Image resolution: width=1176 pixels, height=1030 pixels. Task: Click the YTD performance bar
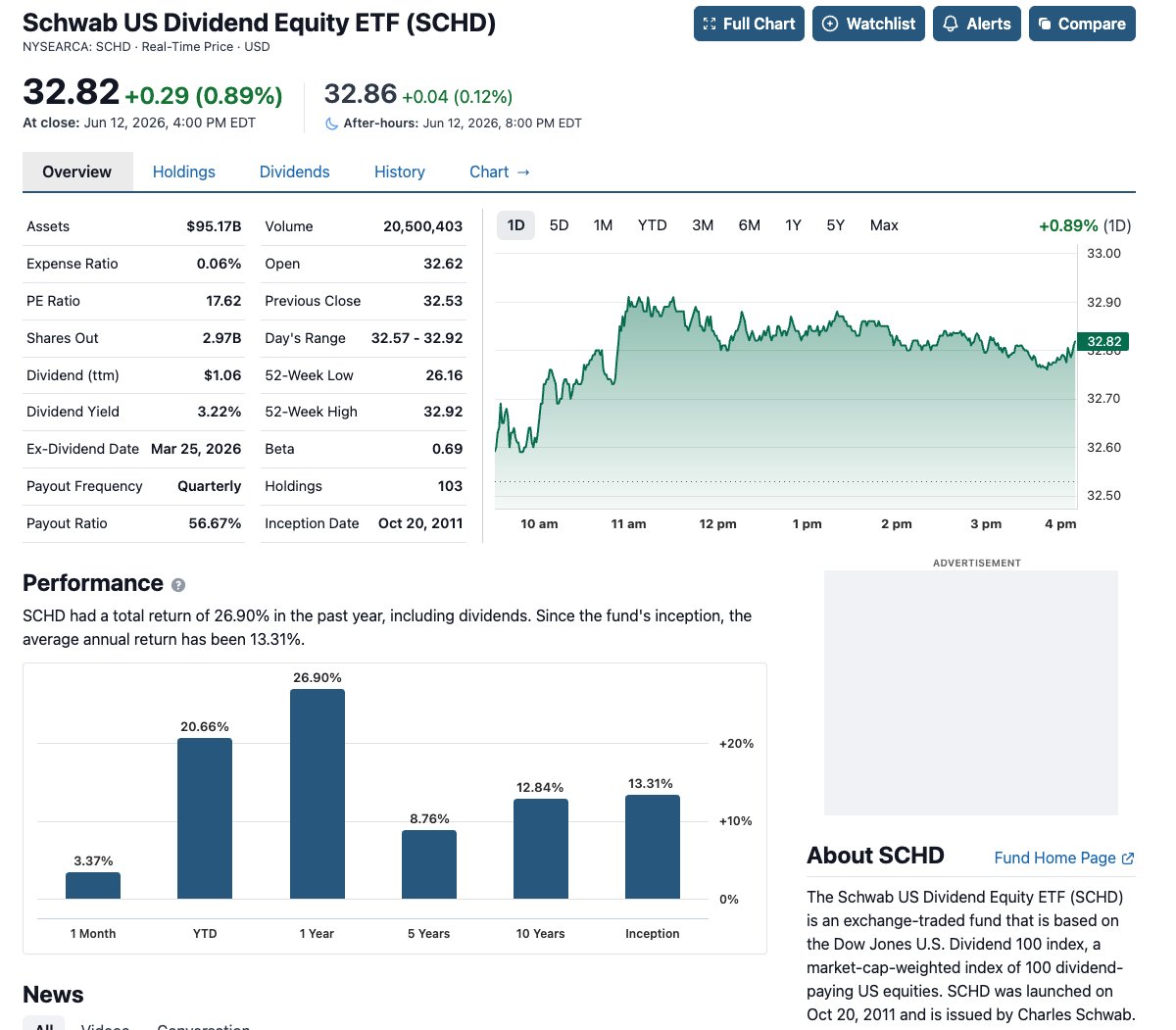pyautogui.click(x=205, y=818)
